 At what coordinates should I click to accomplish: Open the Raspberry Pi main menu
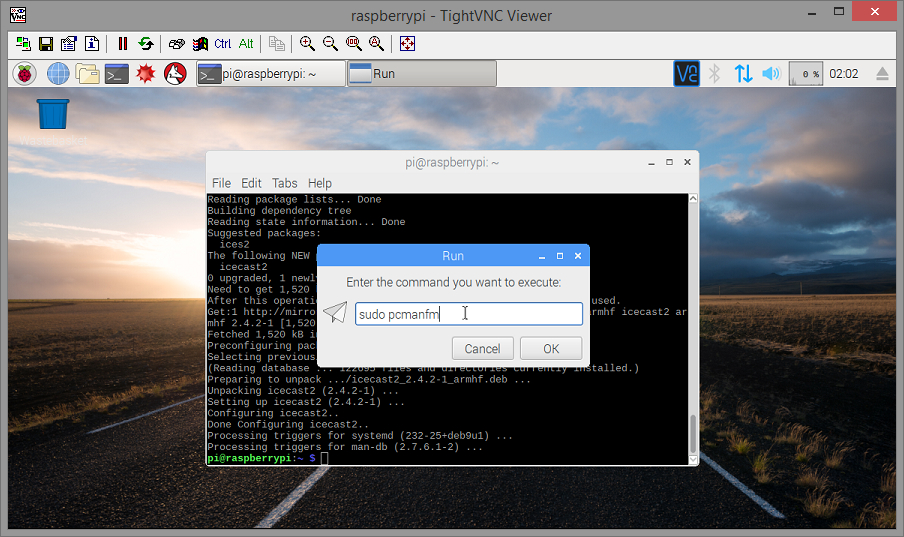tap(25, 74)
